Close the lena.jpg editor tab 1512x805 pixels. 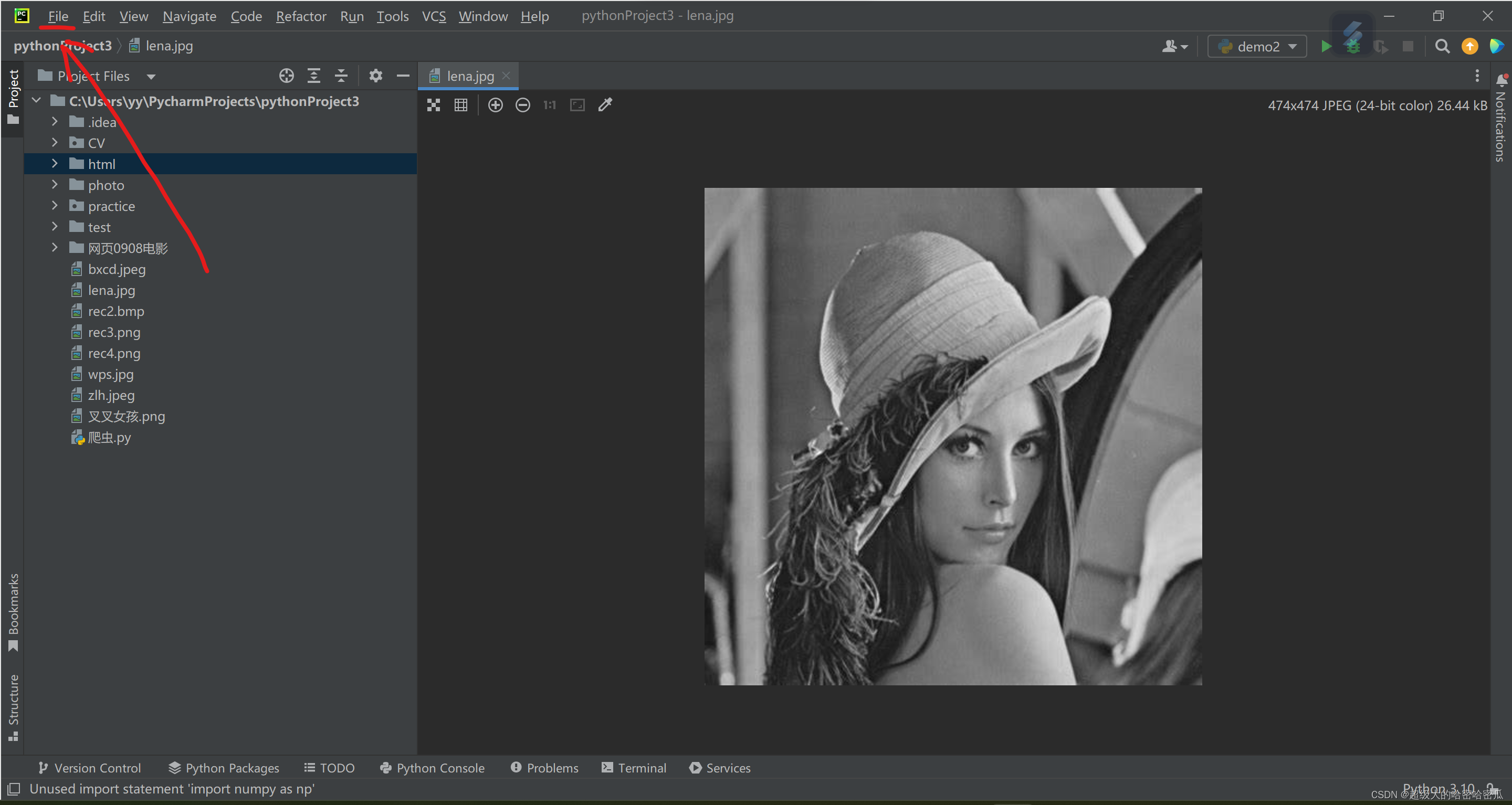pos(506,76)
